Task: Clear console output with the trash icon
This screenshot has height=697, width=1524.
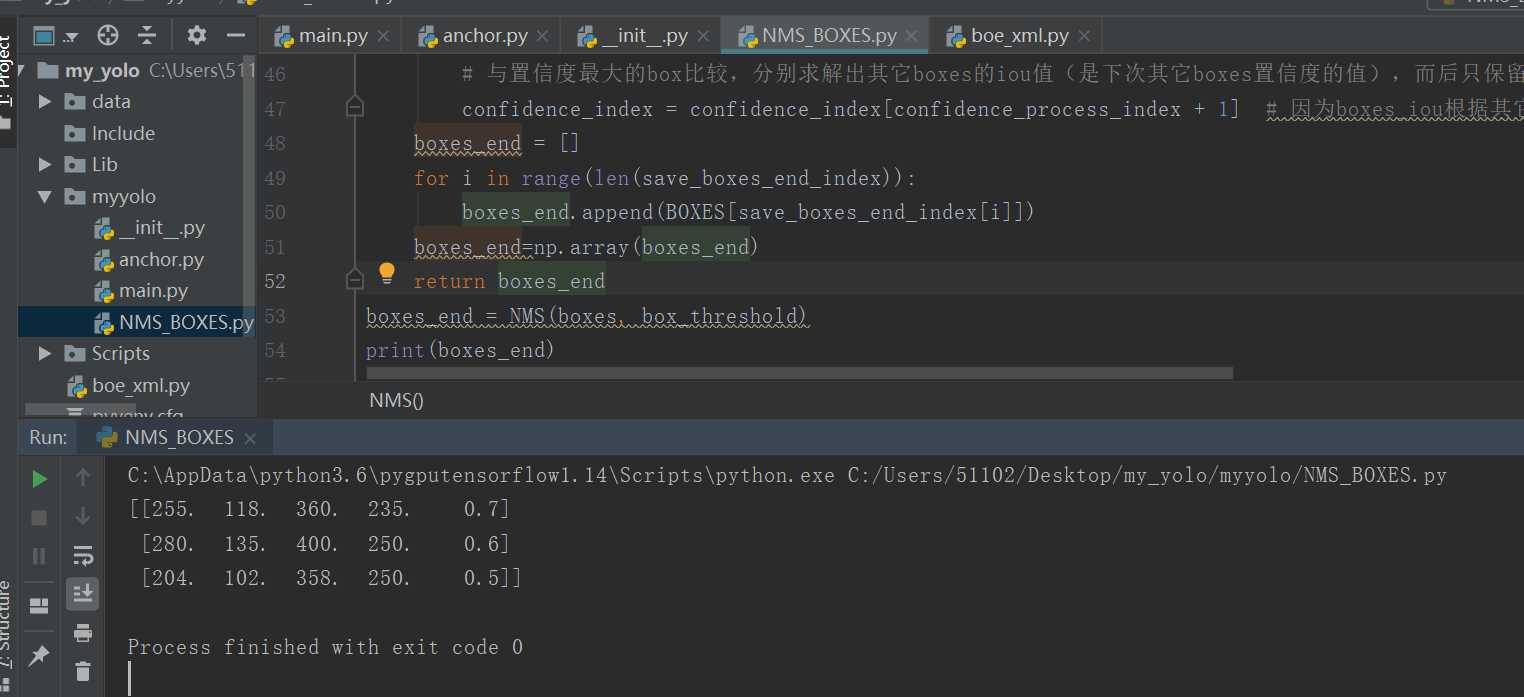Action: [x=83, y=670]
